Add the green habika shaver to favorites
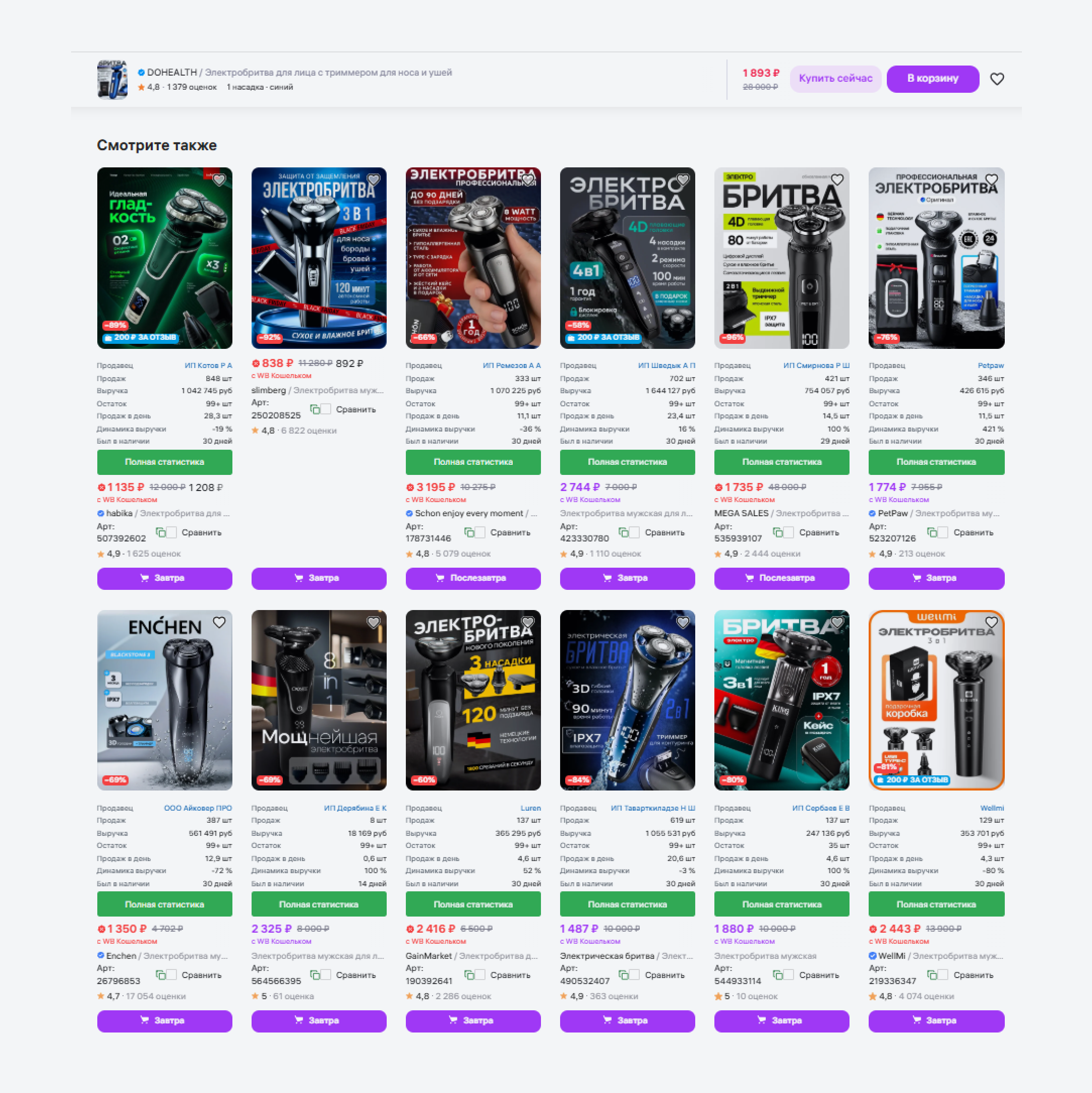The image size is (1092, 1093). point(219,180)
